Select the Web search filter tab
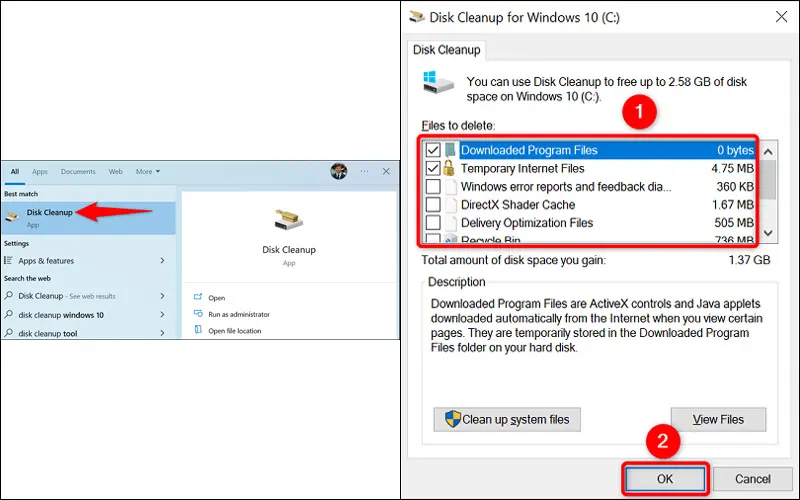800x500 pixels. click(115, 171)
